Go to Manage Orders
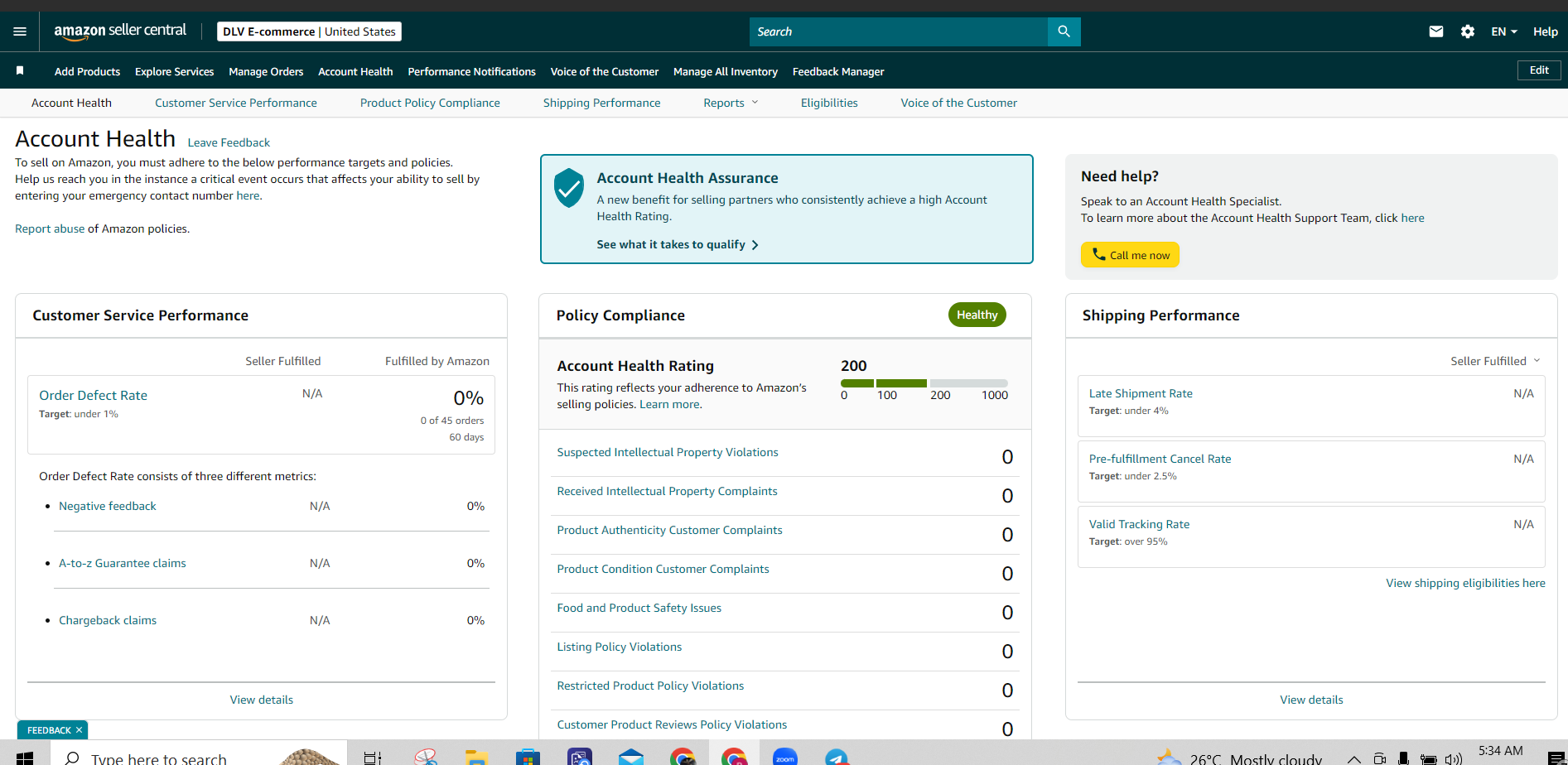 click(x=266, y=71)
